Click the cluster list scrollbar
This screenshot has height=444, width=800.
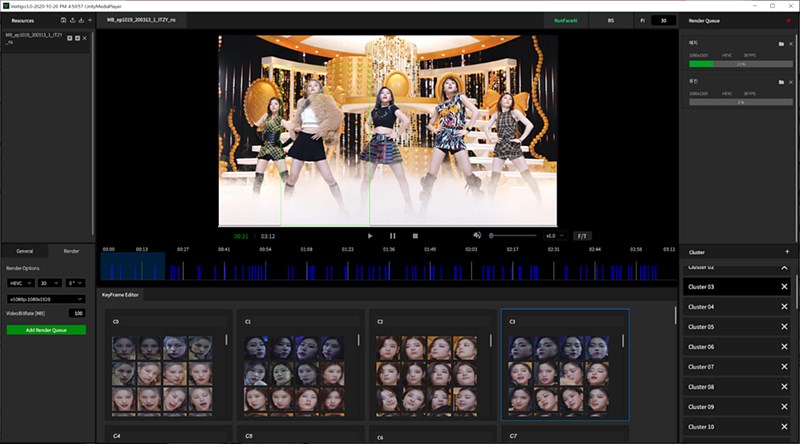(x=796, y=292)
